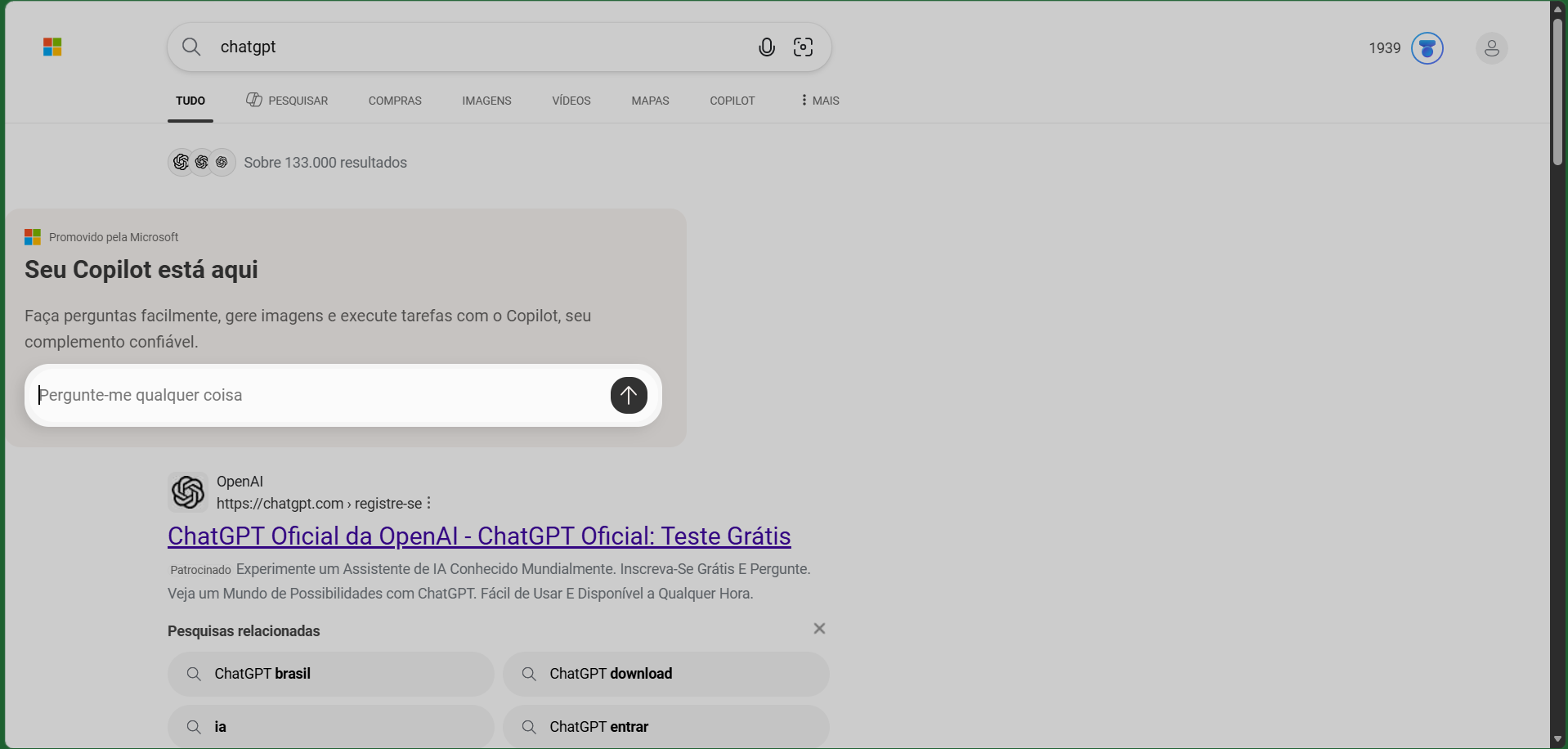
Task: Visit the chatgpt.com registre-se URL
Action: click(x=319, y=504)
